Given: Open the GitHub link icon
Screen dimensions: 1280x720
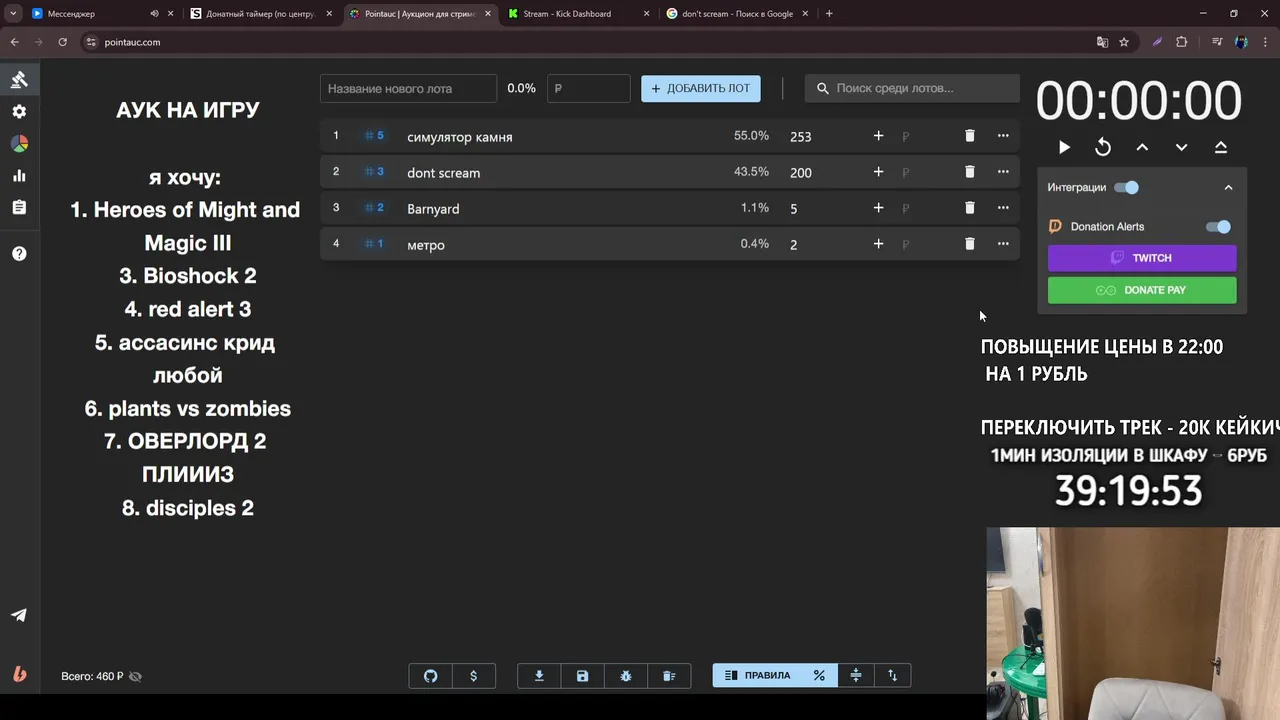Looking at the screenshot, I should tap(431, 676).
